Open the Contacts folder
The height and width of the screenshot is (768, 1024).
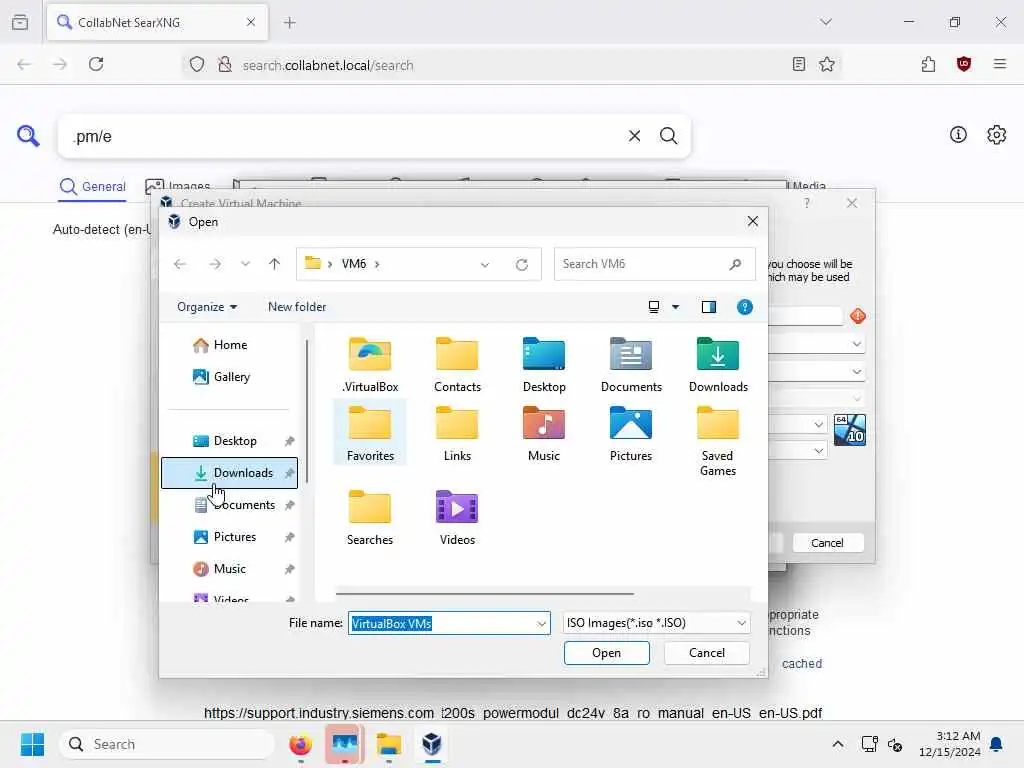pyautogui.click(x=457, y=364)
